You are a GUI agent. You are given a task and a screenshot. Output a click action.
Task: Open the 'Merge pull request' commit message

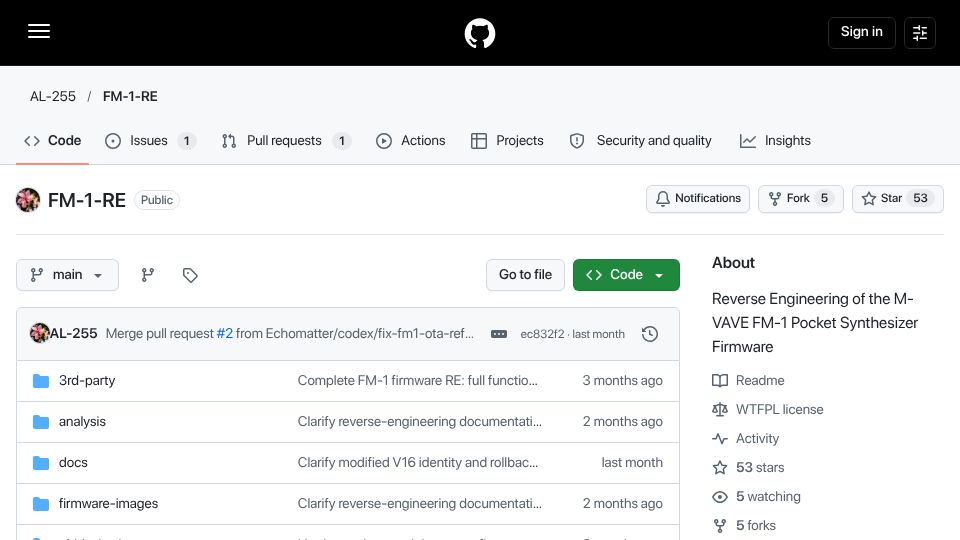[x=160, y=334]
